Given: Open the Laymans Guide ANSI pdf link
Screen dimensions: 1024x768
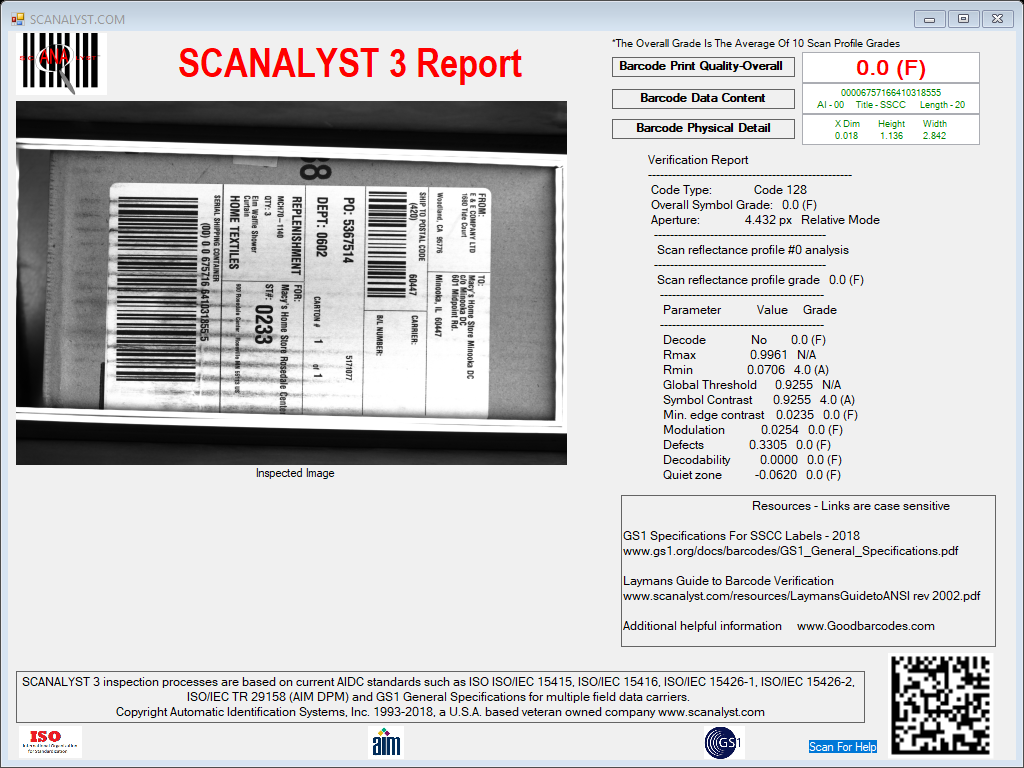Looking at the screenshot, I should pos(801,596).
